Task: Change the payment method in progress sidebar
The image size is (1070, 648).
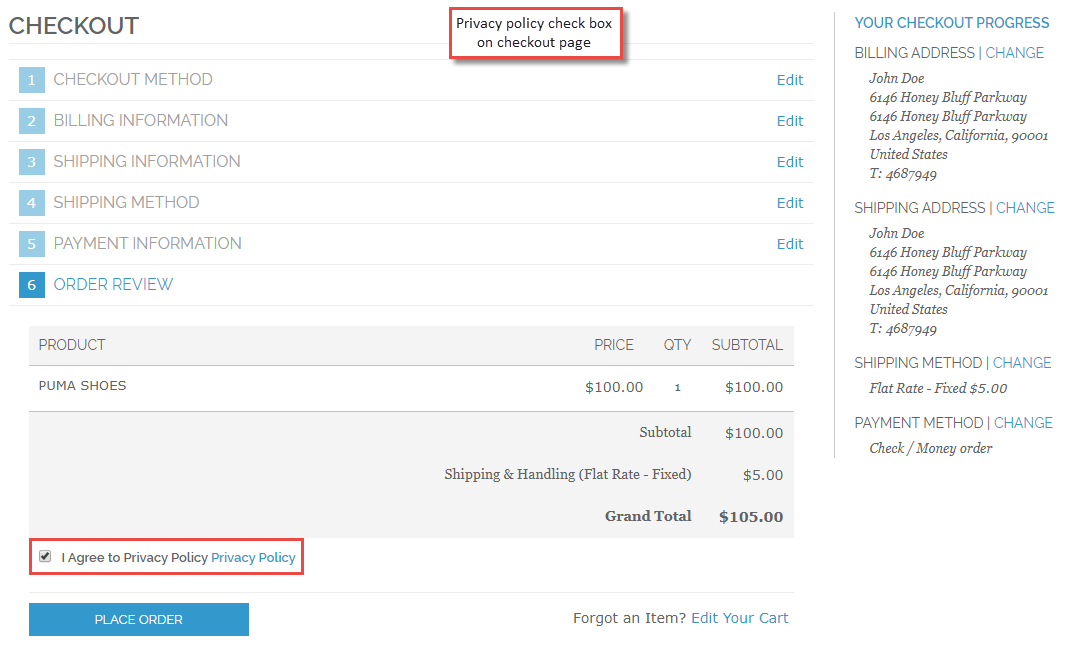Action: [x=1023, y=422]
